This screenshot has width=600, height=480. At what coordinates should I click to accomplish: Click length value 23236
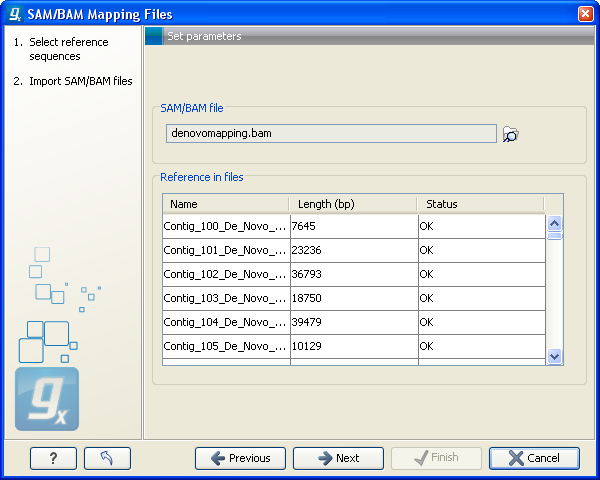307,250
